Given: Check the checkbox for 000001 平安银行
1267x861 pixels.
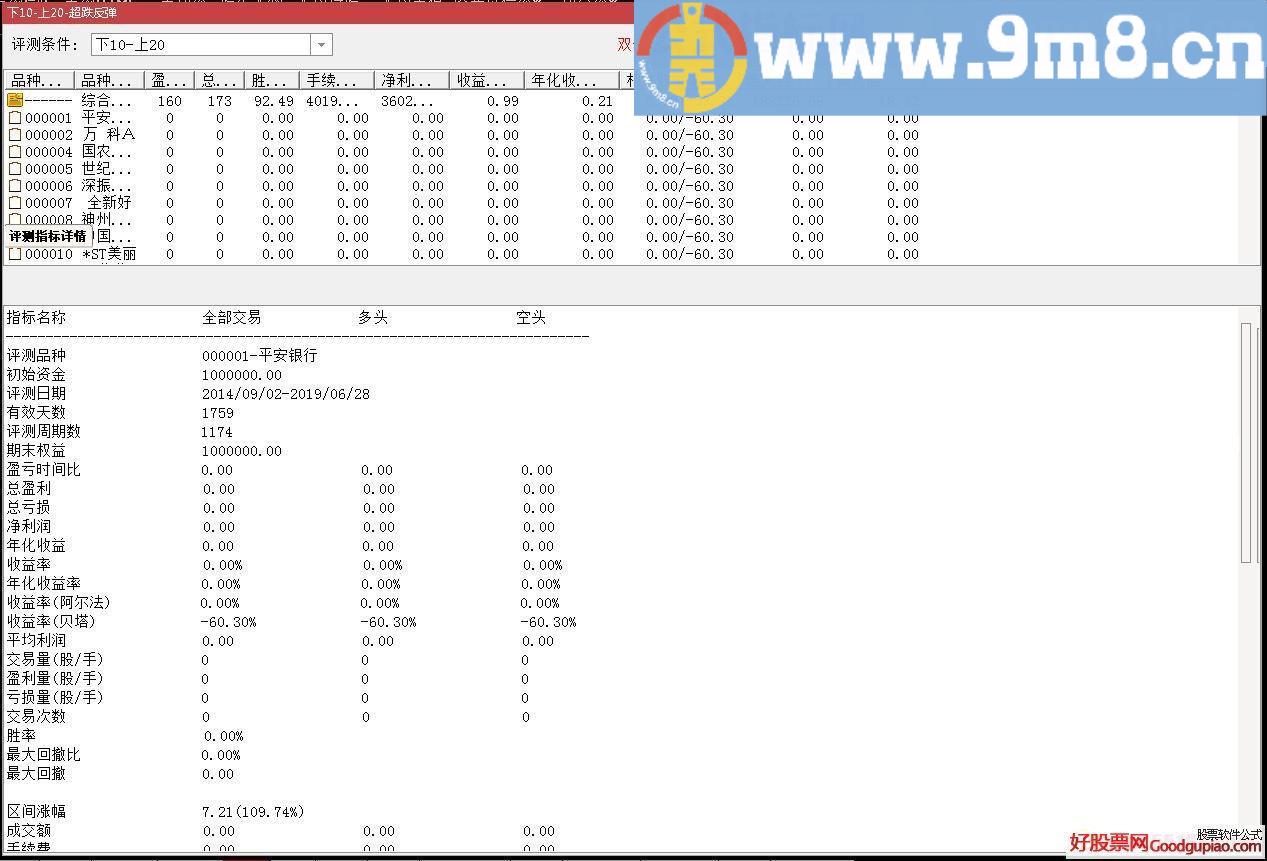Looking at the screenshot, I should [x=14, y=117].
